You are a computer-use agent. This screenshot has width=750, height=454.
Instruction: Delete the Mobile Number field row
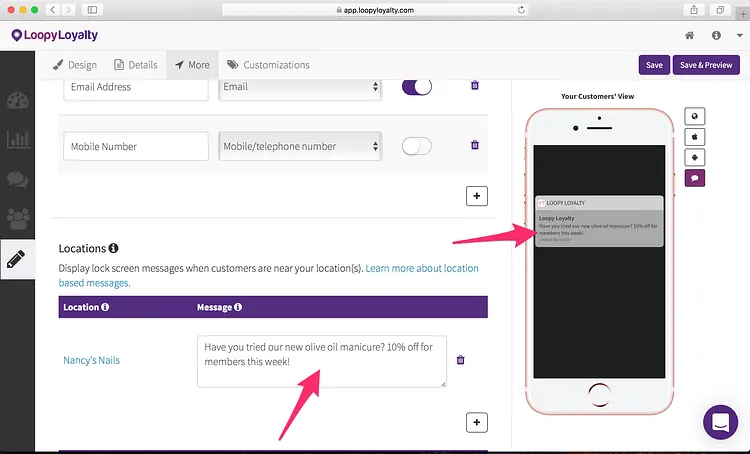tap(474, 144)
